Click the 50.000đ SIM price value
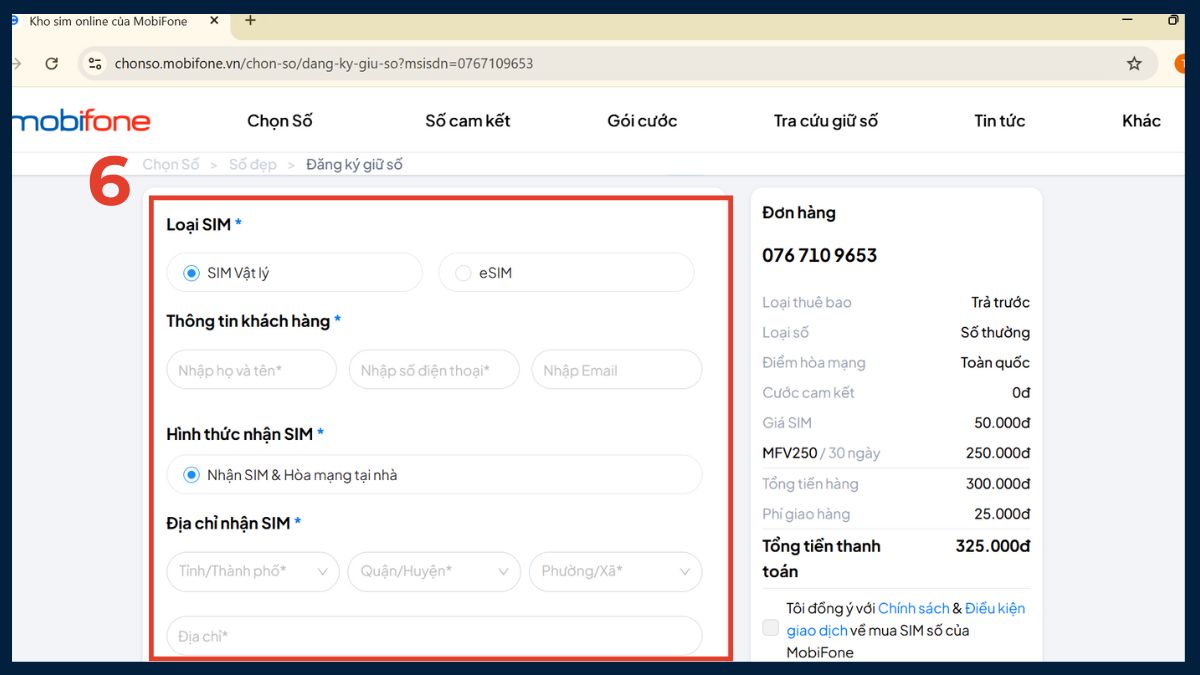Image resolution: width=1200 pixels, height=675 pixels. [x=1002, y=423]
